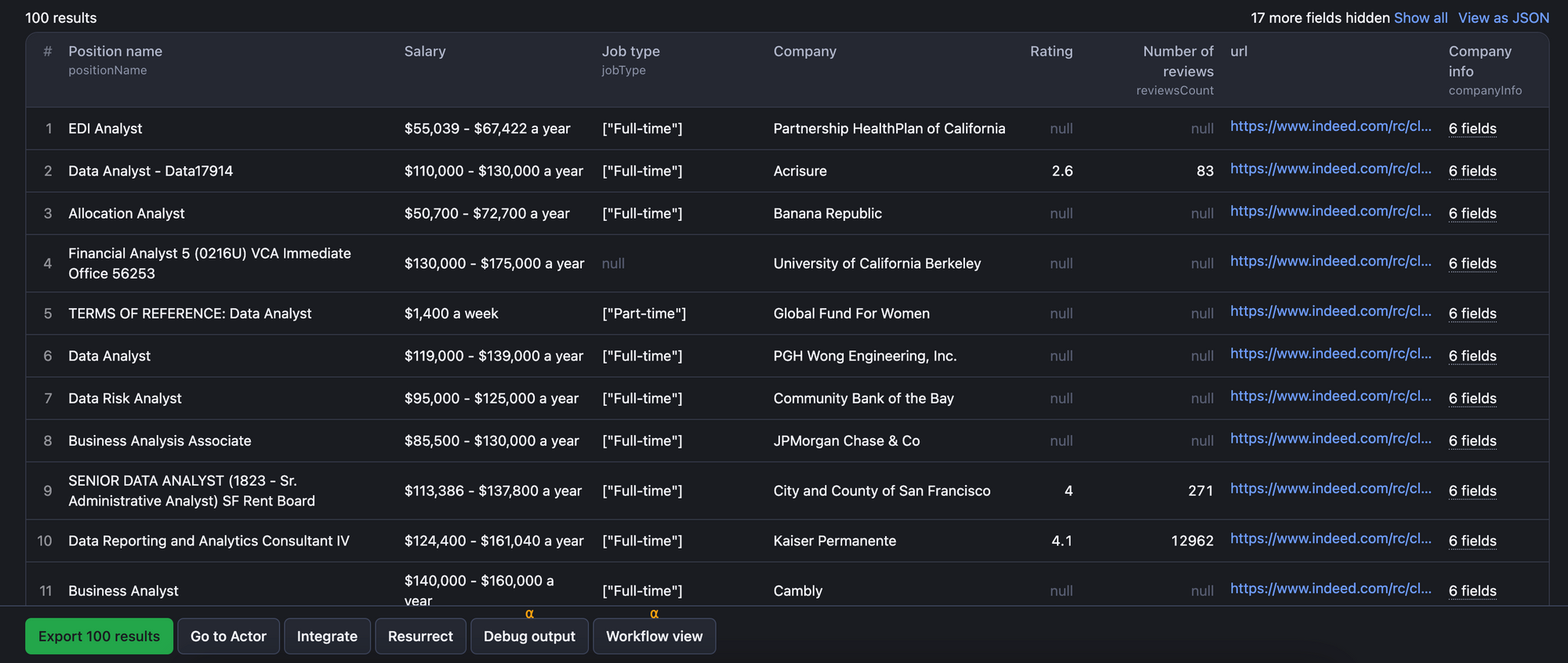Viewport: 1568px width, 663px height.
Task: Click the Rating column header
Action: [x=1051, y=52]
